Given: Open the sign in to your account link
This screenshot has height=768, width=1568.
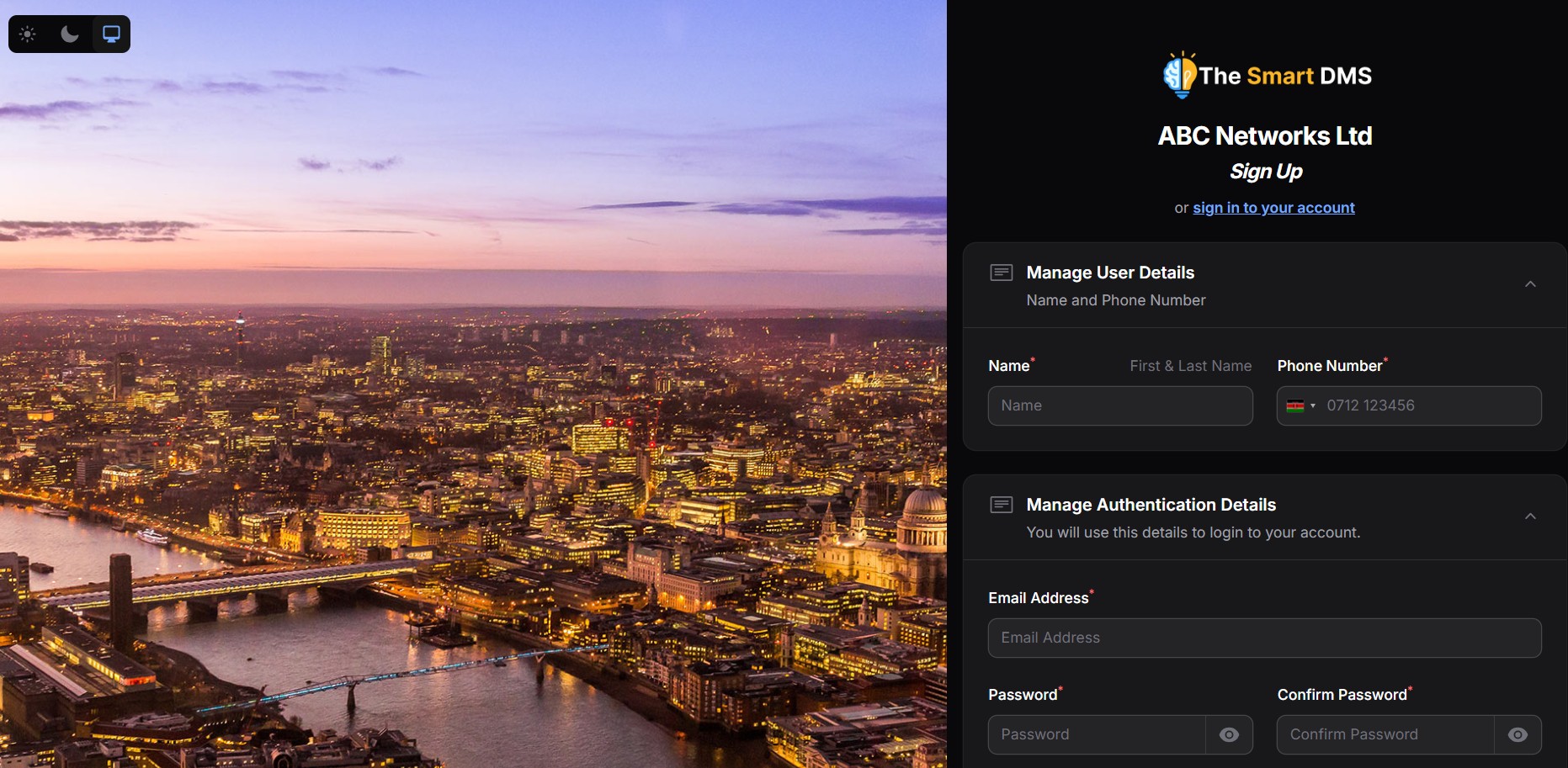Looking at the screenshot, I should click(x=1273, y=208).
